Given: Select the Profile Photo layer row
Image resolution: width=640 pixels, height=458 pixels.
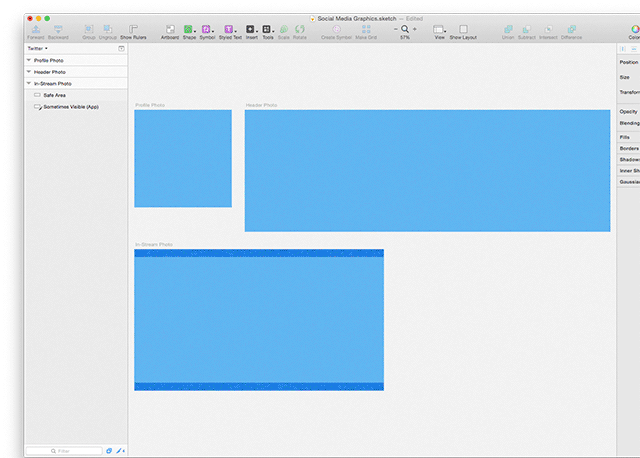Looking at the screenshot, I should coord(76,60).
